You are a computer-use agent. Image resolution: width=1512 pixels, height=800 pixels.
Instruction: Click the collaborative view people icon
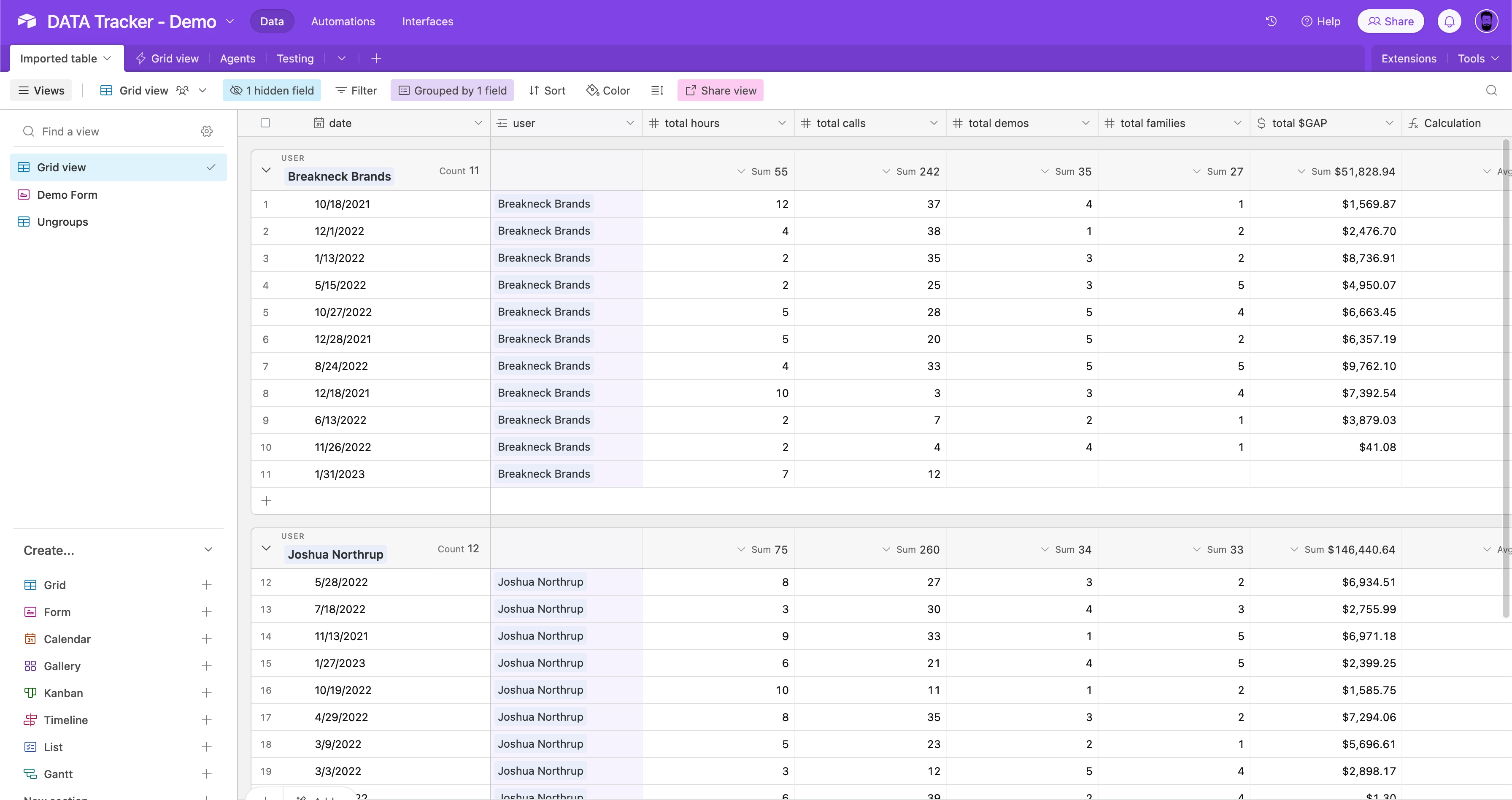(183, 90)
